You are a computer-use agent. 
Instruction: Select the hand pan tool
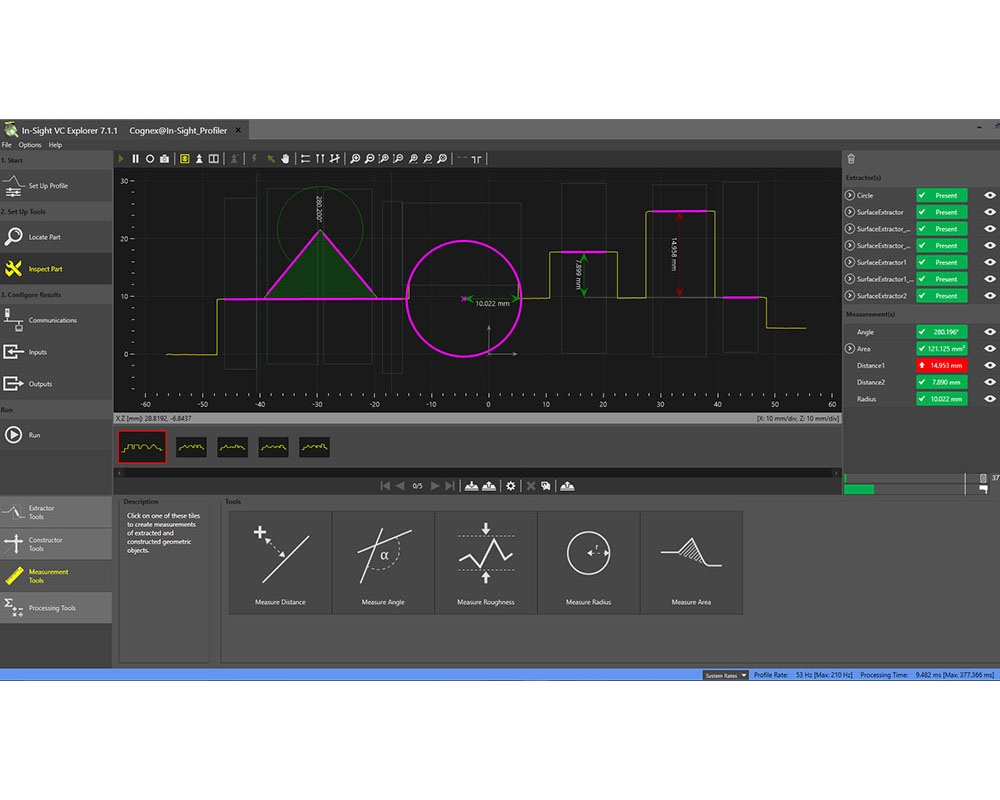click(x=284, y=158)
